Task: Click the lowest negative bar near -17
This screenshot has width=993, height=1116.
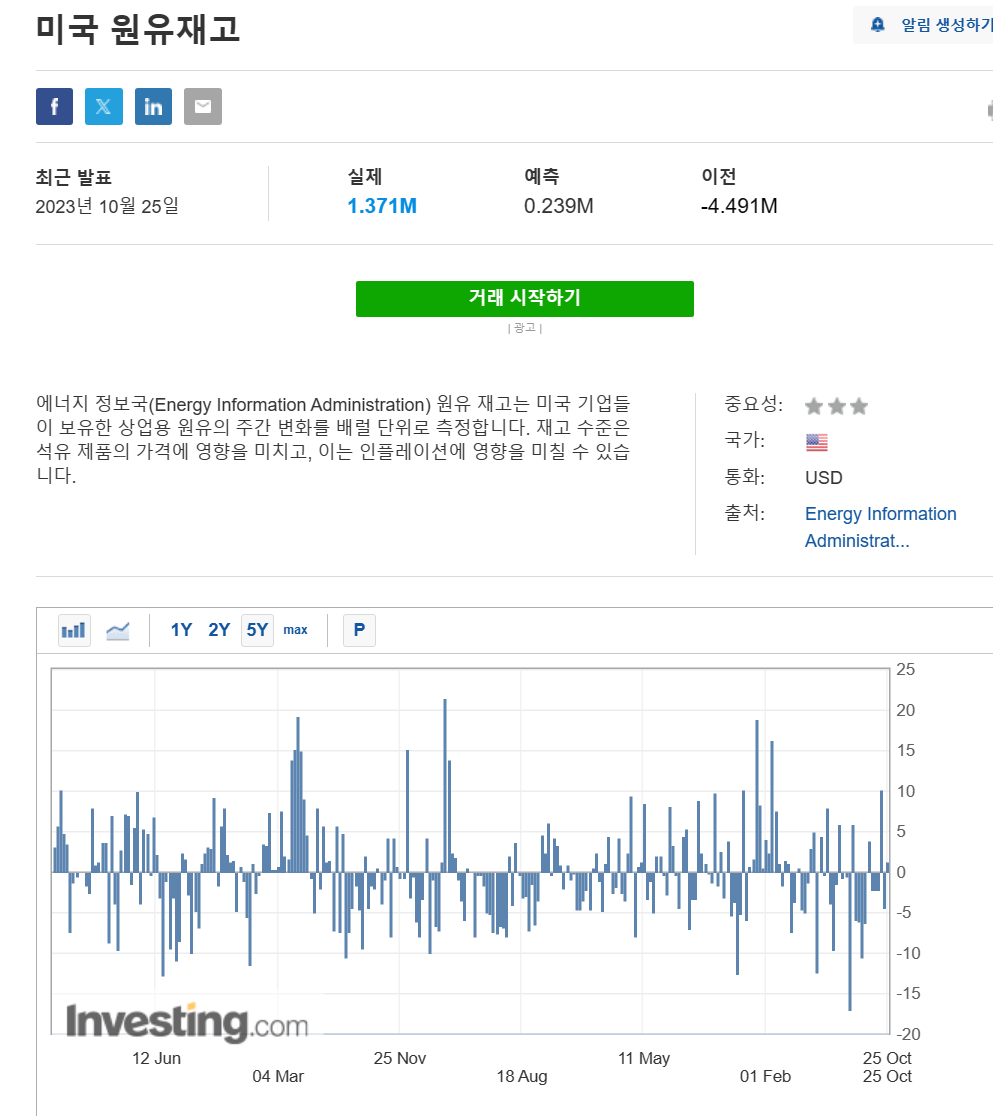Action: 850,941
